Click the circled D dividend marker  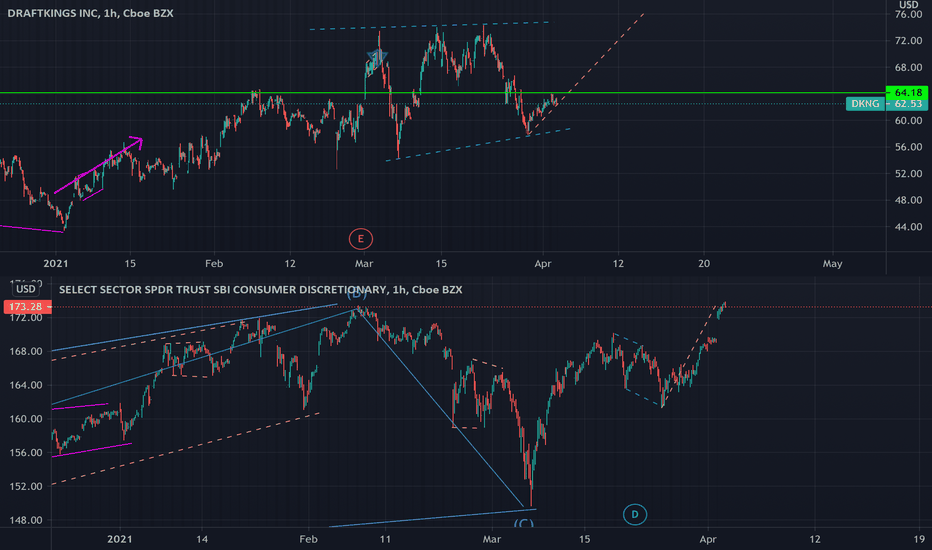(x=635, y=514)
